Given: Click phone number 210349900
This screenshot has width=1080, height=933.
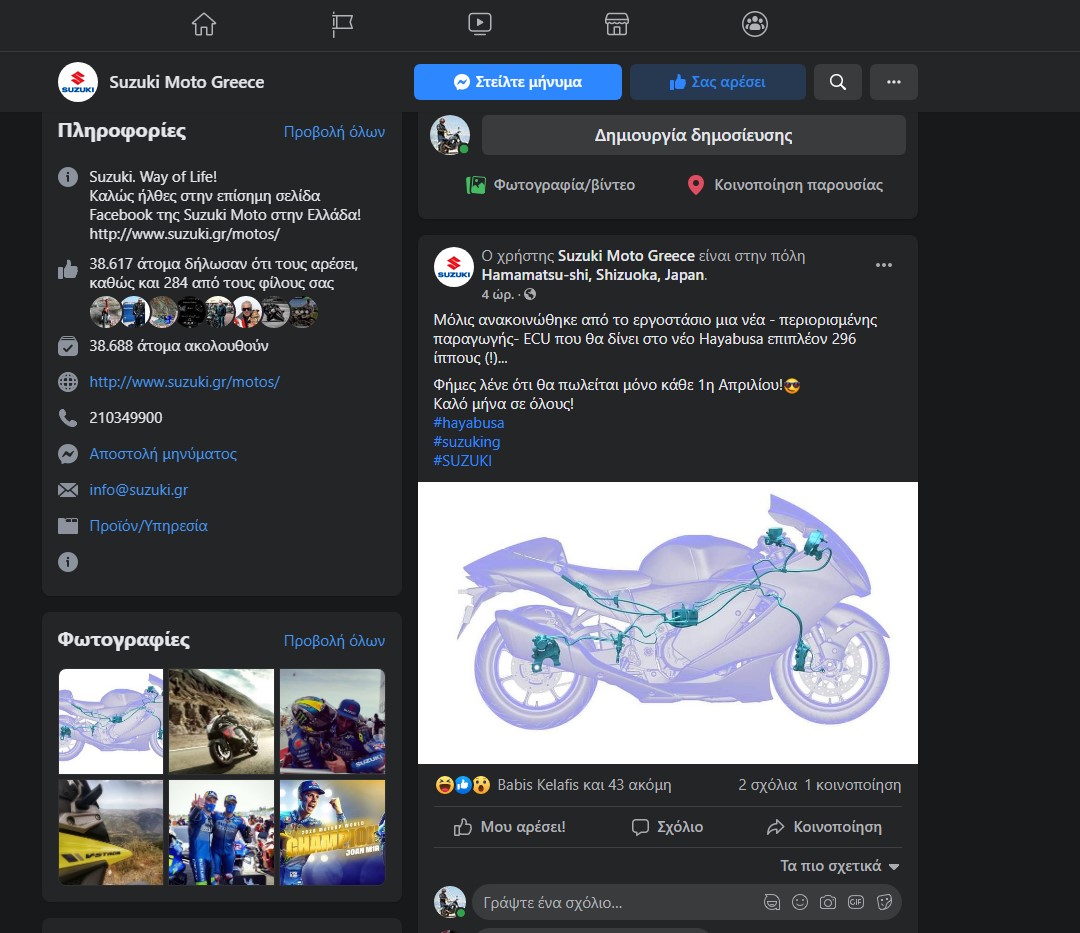Looking at the screenshot, I should click(x=126, y=418).
